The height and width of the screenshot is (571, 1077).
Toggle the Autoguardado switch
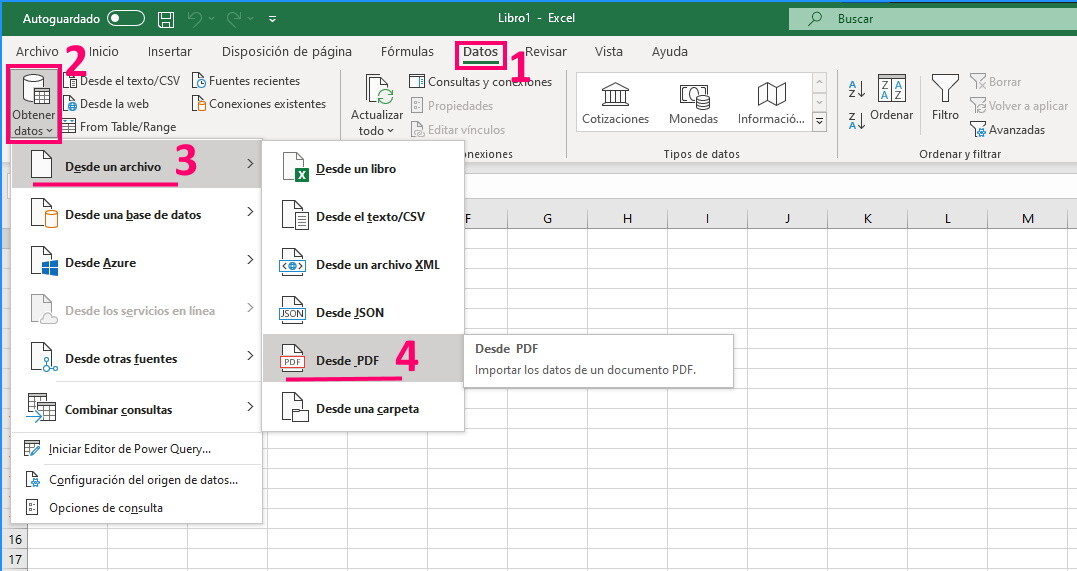click(126, 19)
